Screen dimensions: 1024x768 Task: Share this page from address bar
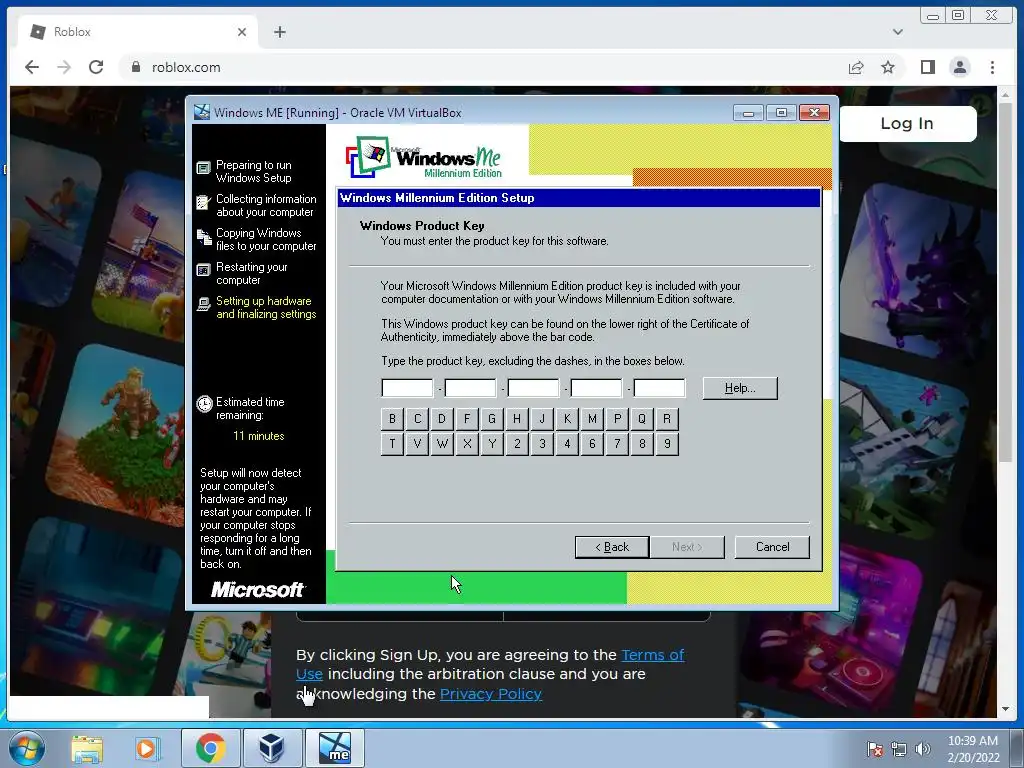(856, 67)
